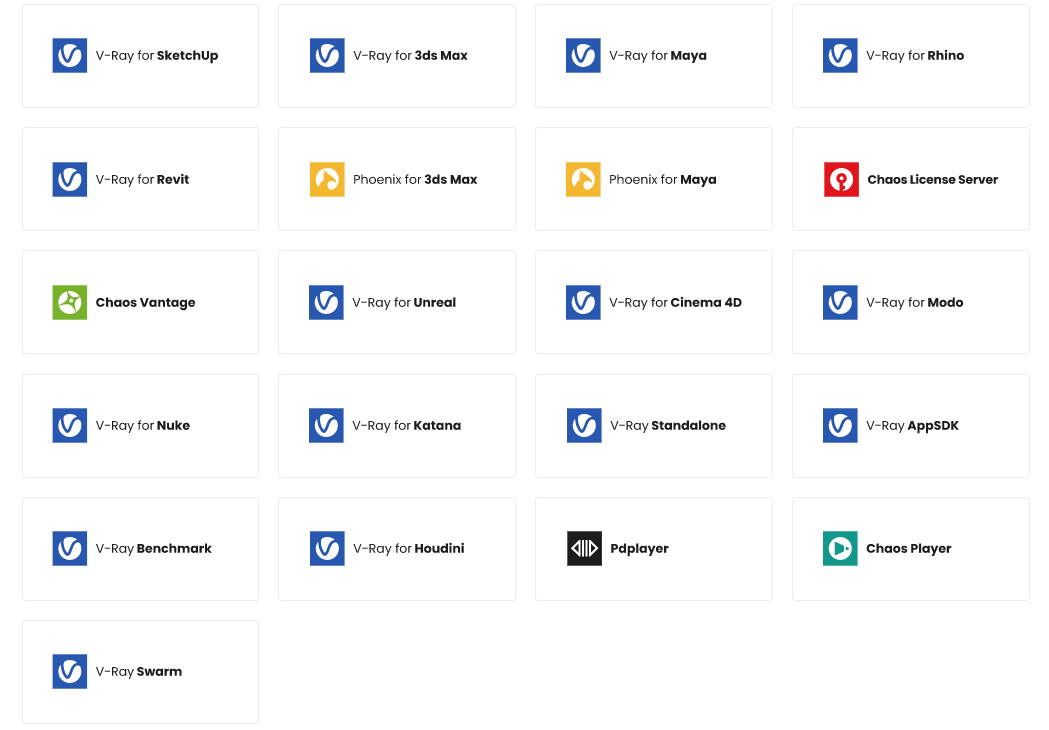Open V-Ray Standalone label
This screenshot has width=1049, height=730.
tap(668, 426)
